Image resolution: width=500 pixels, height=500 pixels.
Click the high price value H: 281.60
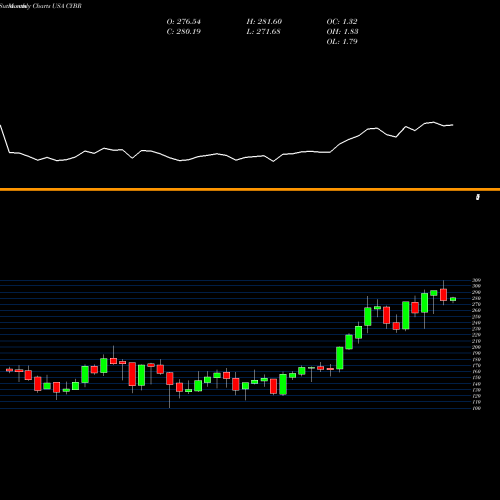264,22
